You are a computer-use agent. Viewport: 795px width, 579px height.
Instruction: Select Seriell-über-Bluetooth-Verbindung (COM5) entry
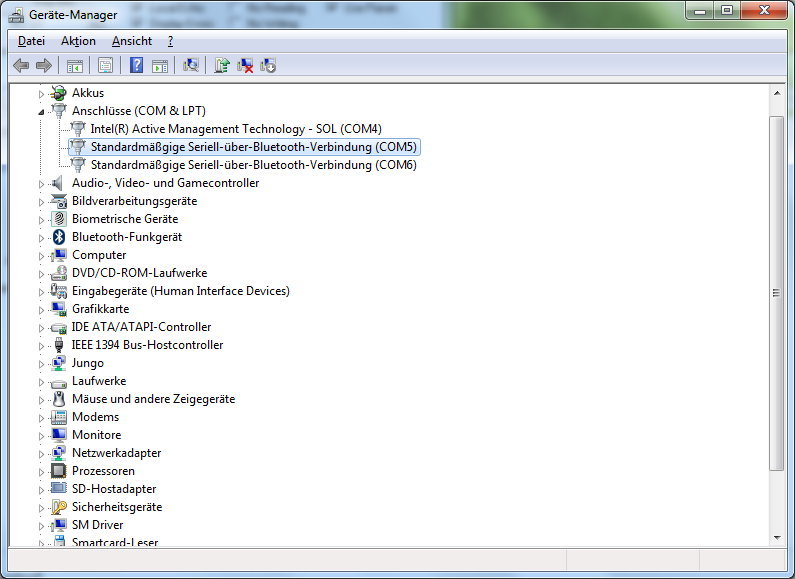[254, 147]
